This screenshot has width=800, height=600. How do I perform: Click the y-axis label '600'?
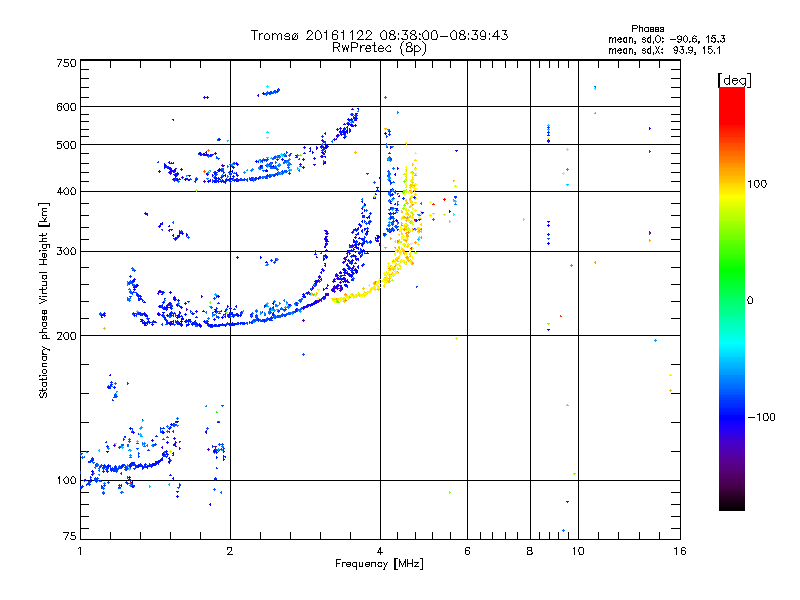pyautogui.click(x=66, y=107)
